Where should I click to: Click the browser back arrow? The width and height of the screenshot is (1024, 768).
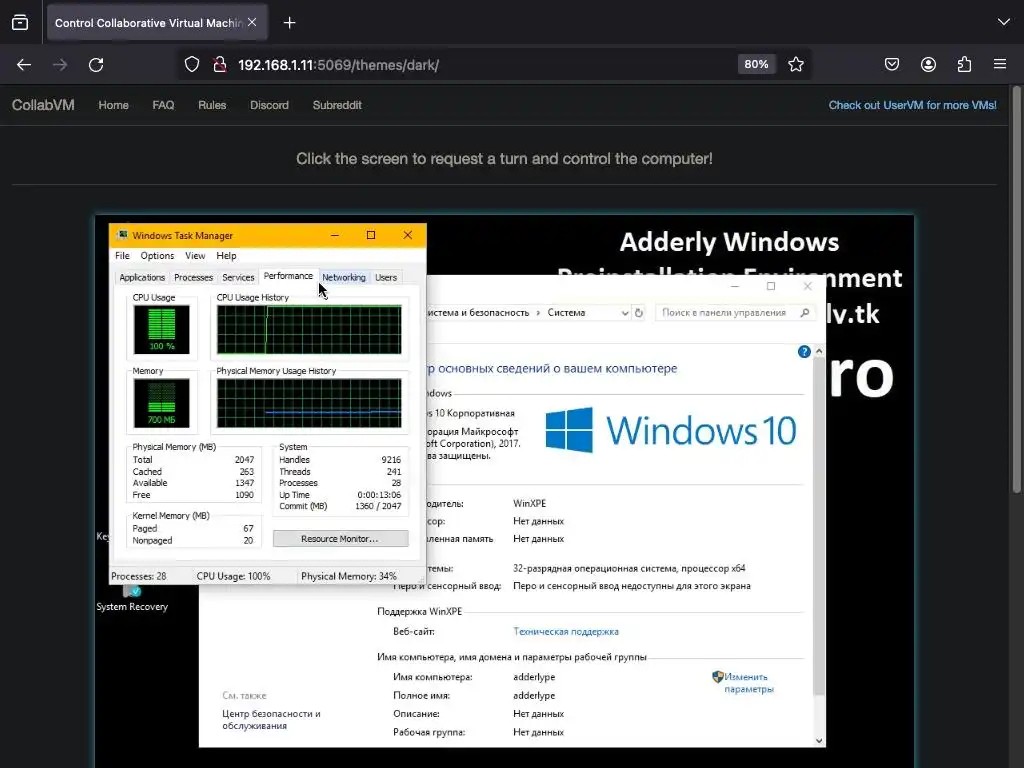tap(24, 65)
